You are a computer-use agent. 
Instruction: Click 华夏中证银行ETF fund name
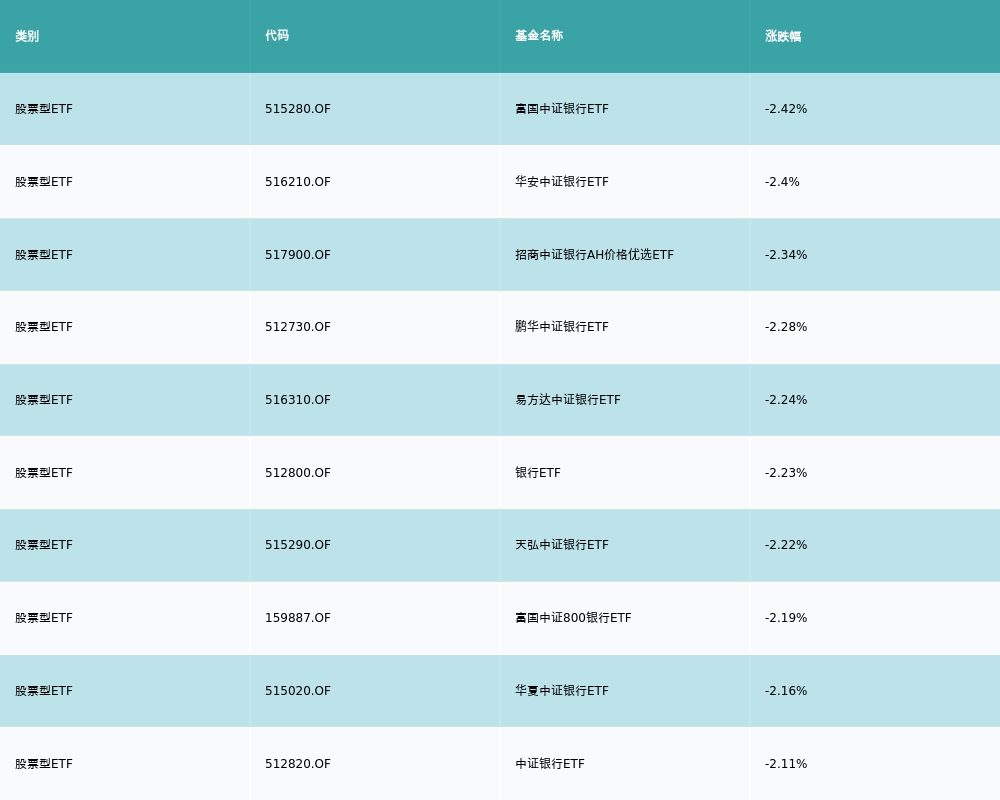(x=562, y=691)
